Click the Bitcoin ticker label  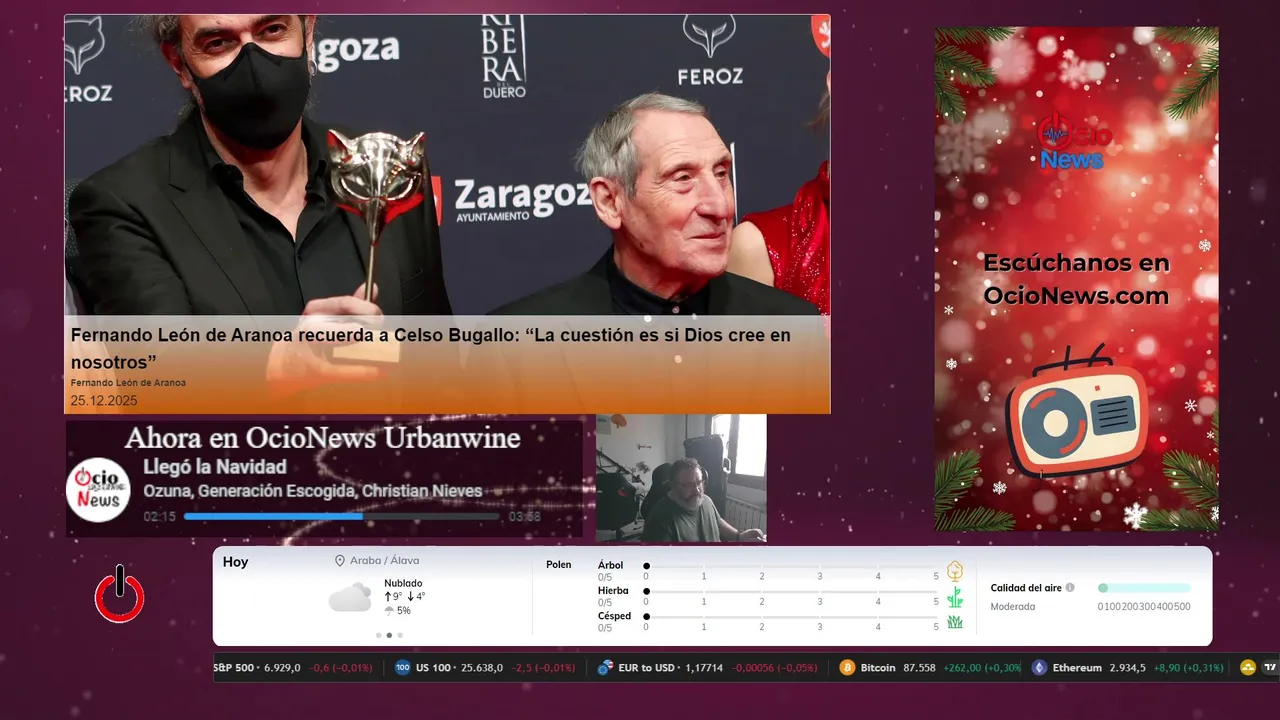pyautogui.click(x=878, y=667)
